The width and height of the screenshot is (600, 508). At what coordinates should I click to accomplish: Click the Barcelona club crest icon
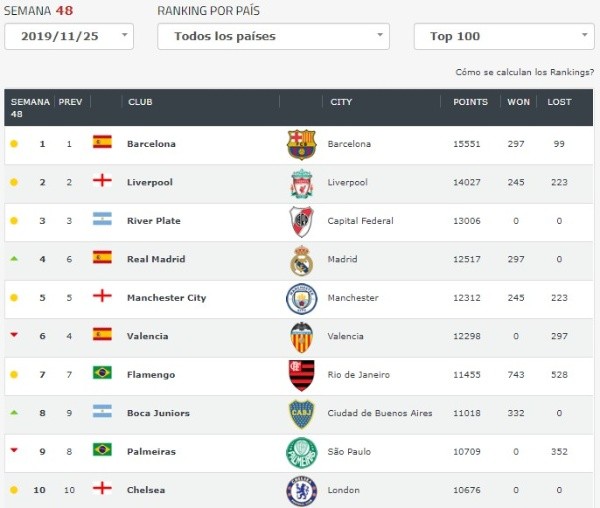[x=300, y=144]
